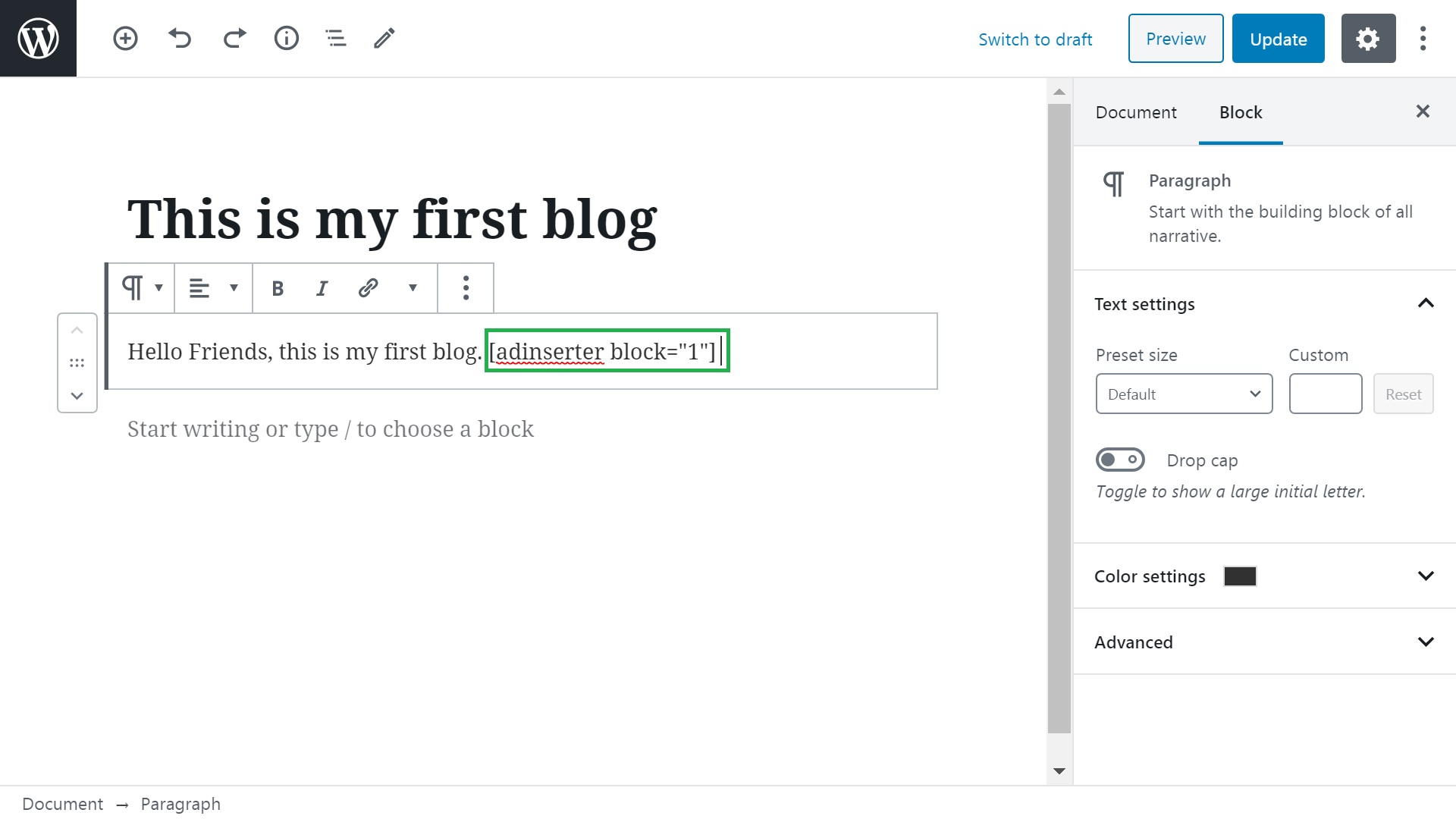Click the Hello Friends paragraph text
Screen dimensions: 1456x819
pos(304,351)
